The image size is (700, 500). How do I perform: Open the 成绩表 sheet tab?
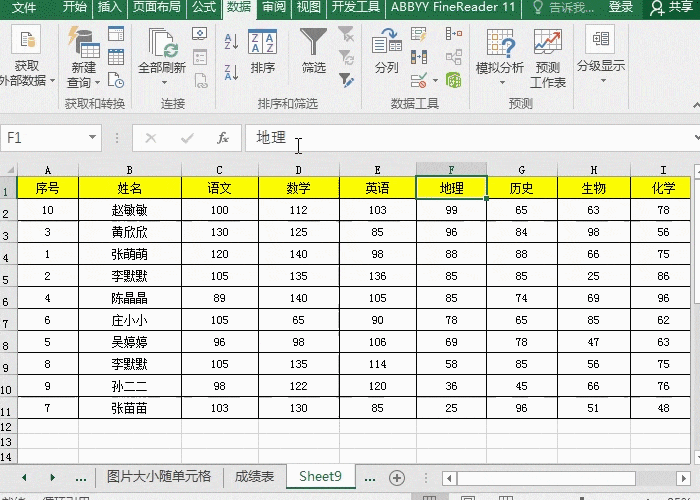point(254,477)
